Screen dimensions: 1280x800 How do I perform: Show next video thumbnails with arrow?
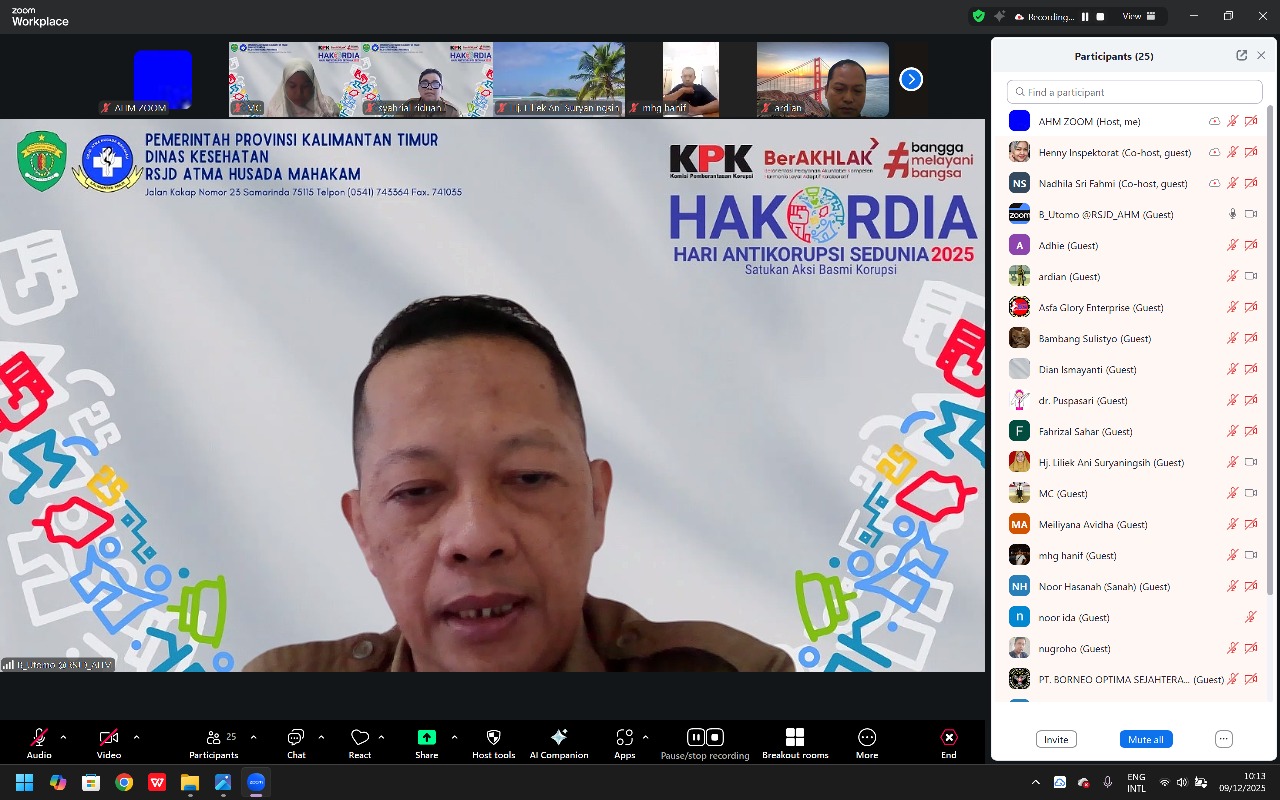[911, 79]
